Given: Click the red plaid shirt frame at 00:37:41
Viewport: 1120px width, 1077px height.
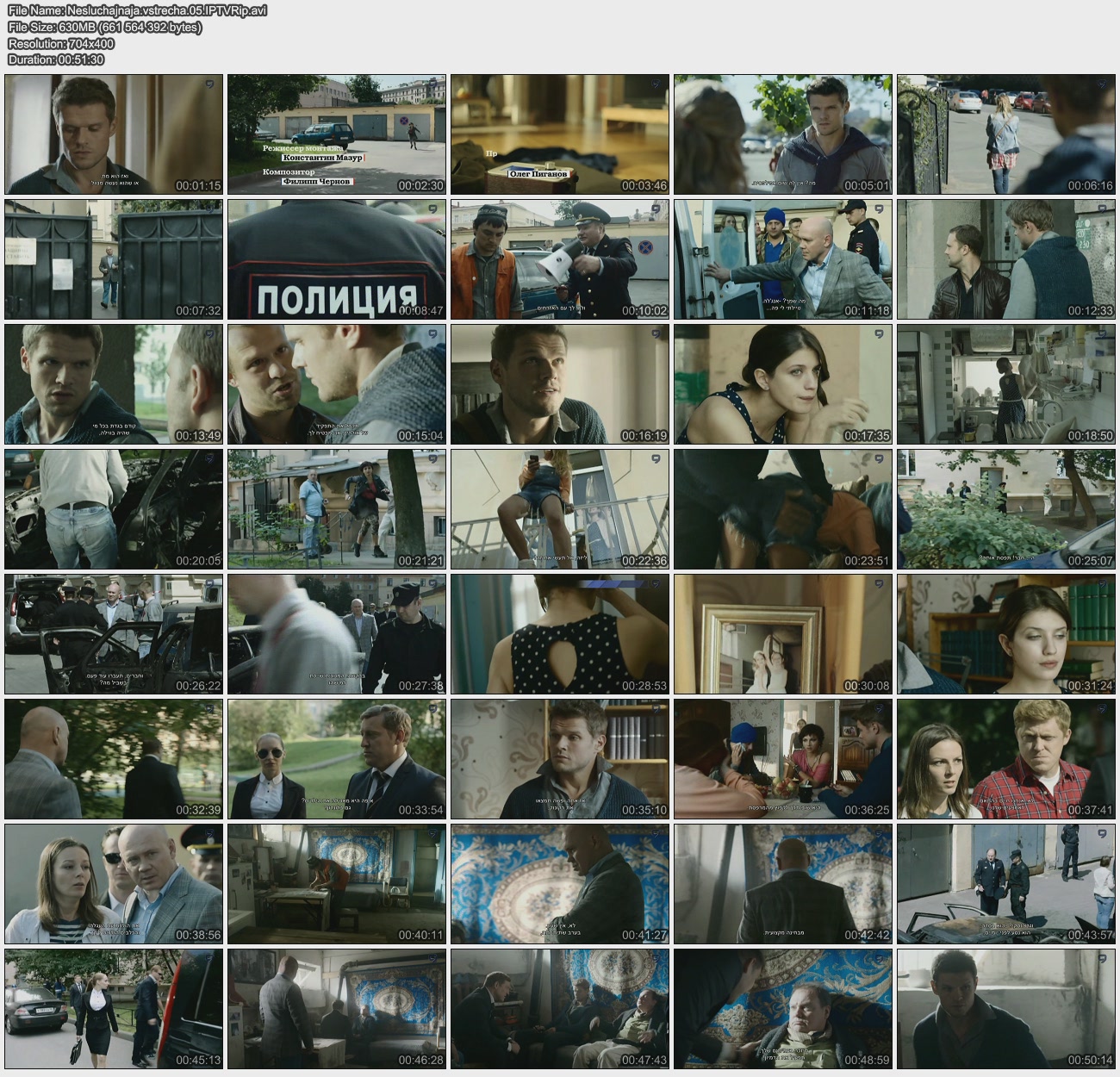Looking at the screenshot, I should pyautogui.click(x=1006, y=759).
